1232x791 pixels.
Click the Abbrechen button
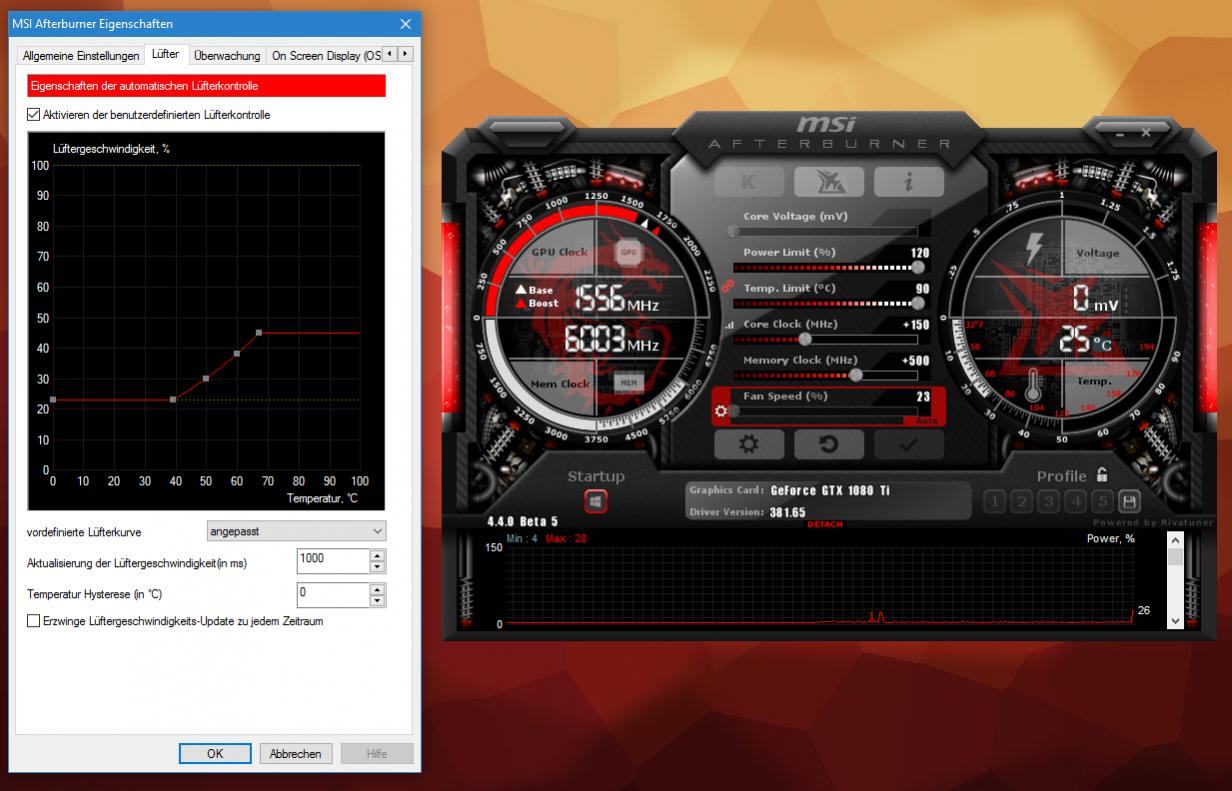(x=296, y=754)
